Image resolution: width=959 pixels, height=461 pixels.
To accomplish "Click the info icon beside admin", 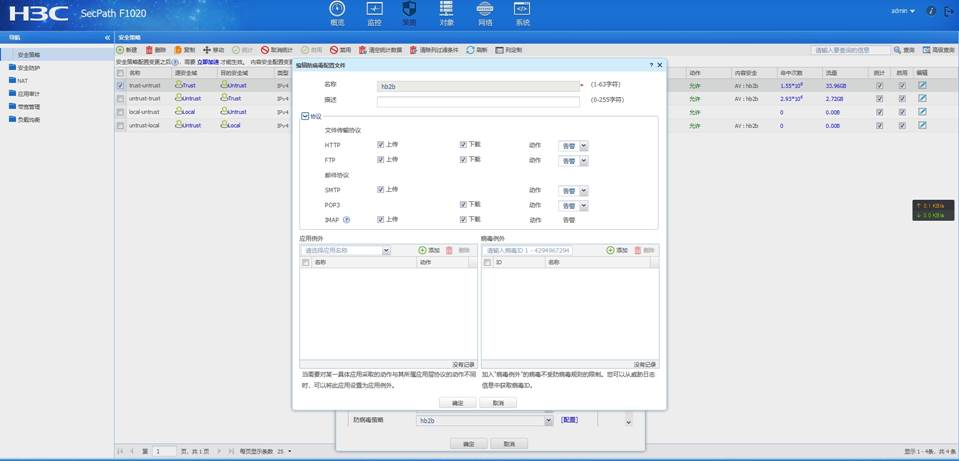I will pyautogui.click(x=931, y=11).
